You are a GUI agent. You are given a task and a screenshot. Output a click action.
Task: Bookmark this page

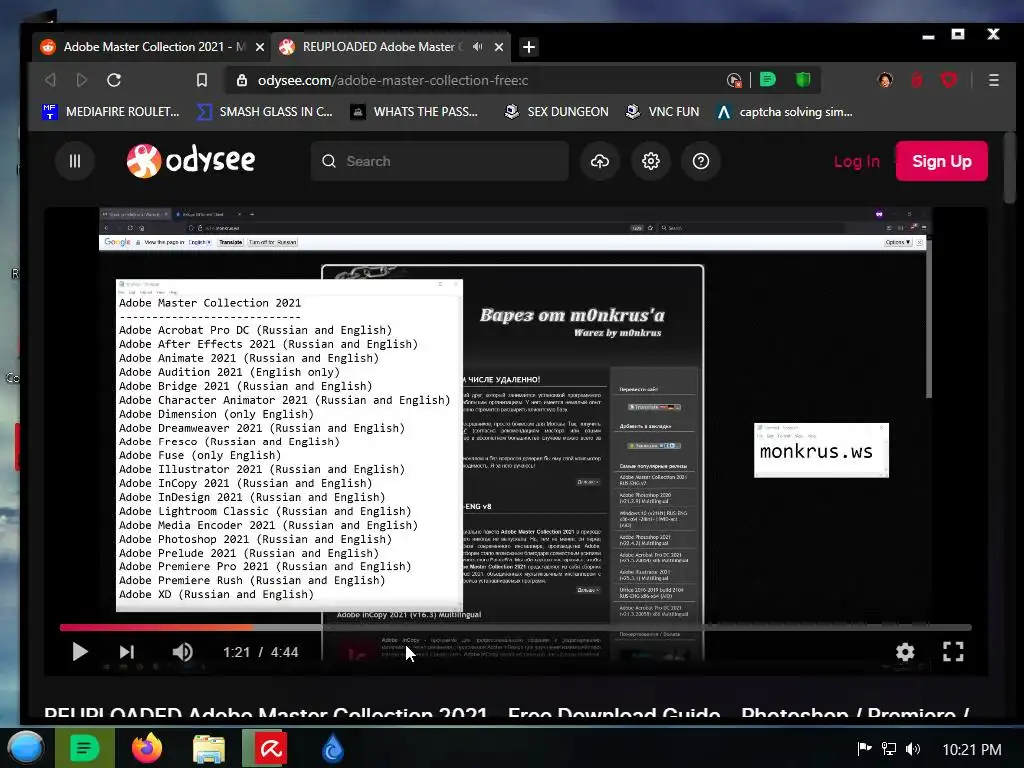[x=202, y=80]
